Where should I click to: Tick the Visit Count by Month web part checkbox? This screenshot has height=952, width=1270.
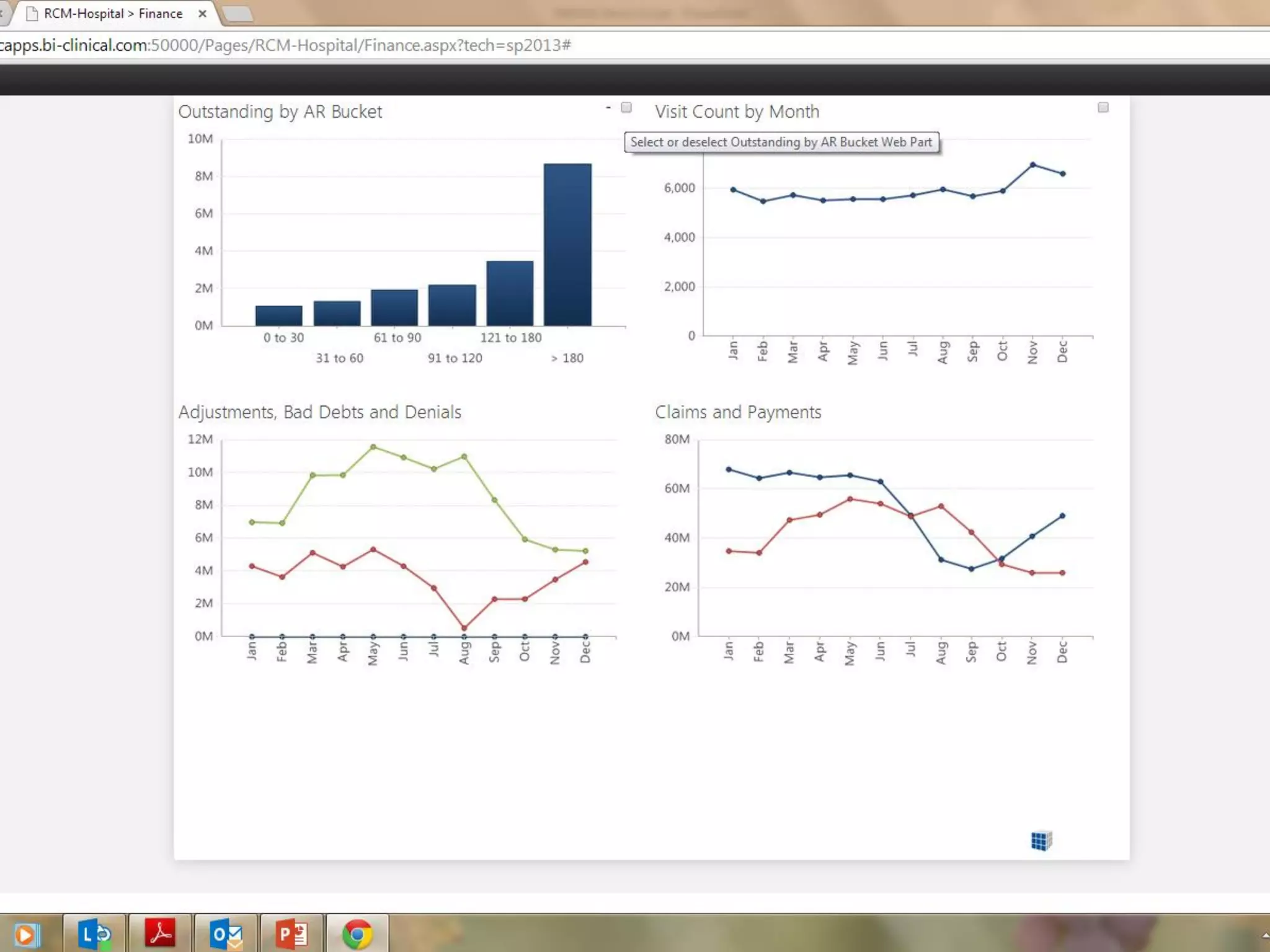pos(1103,107)
